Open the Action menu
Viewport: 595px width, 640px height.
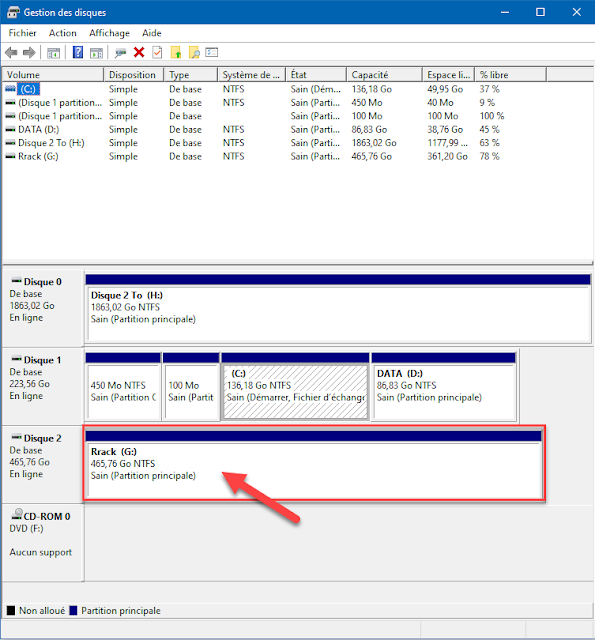62,33
